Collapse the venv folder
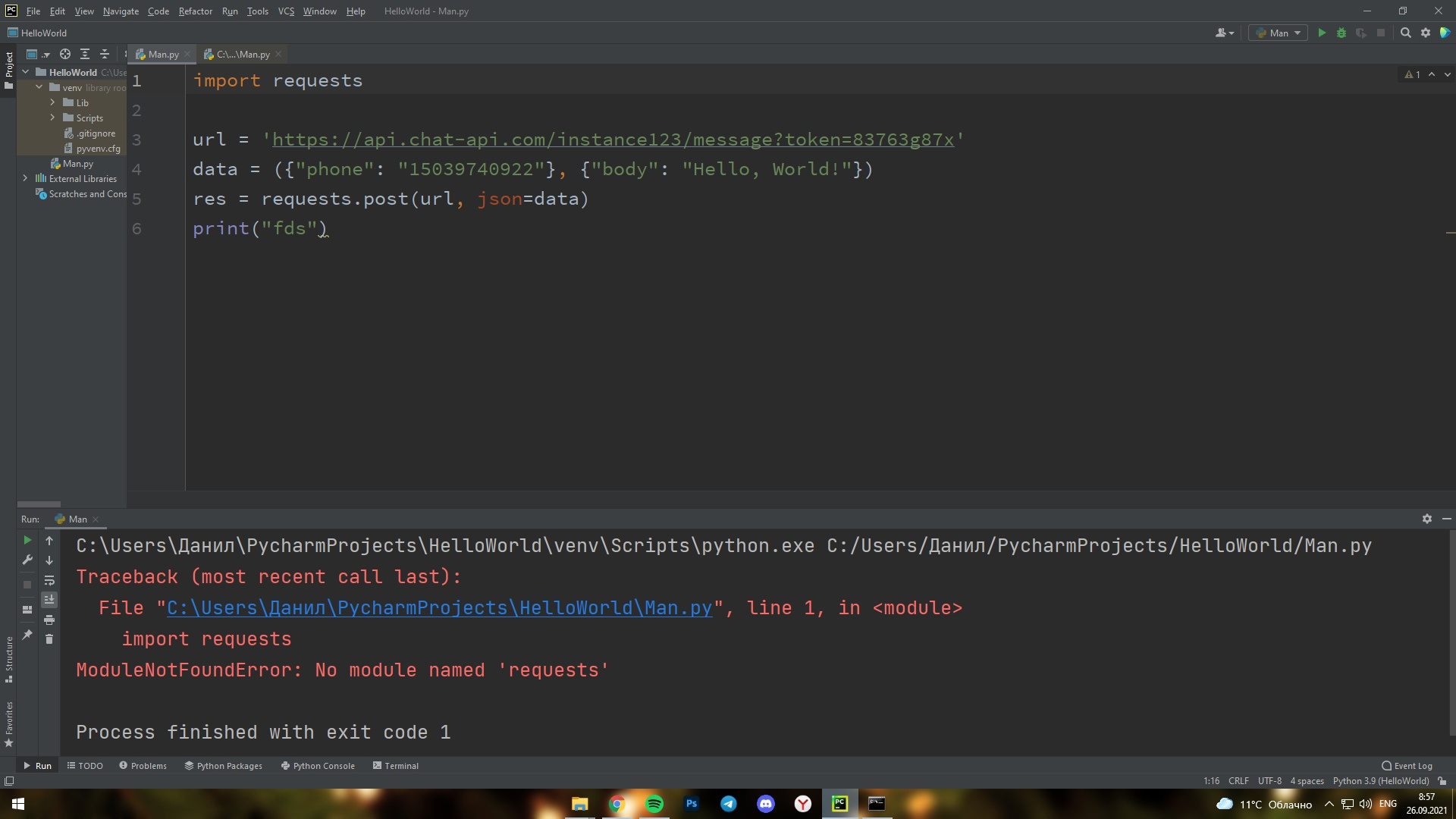The height and width of the screenshot is (819, 1456). (x=39, y=87)
